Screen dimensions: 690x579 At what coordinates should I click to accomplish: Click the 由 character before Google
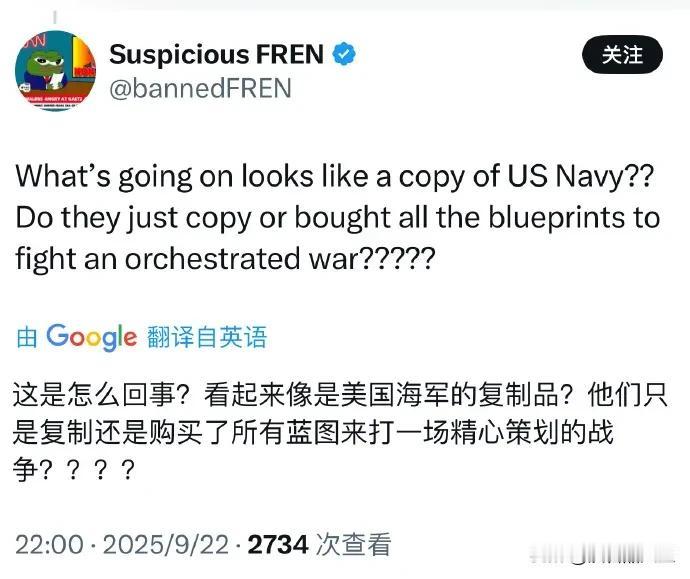(26, 338)
